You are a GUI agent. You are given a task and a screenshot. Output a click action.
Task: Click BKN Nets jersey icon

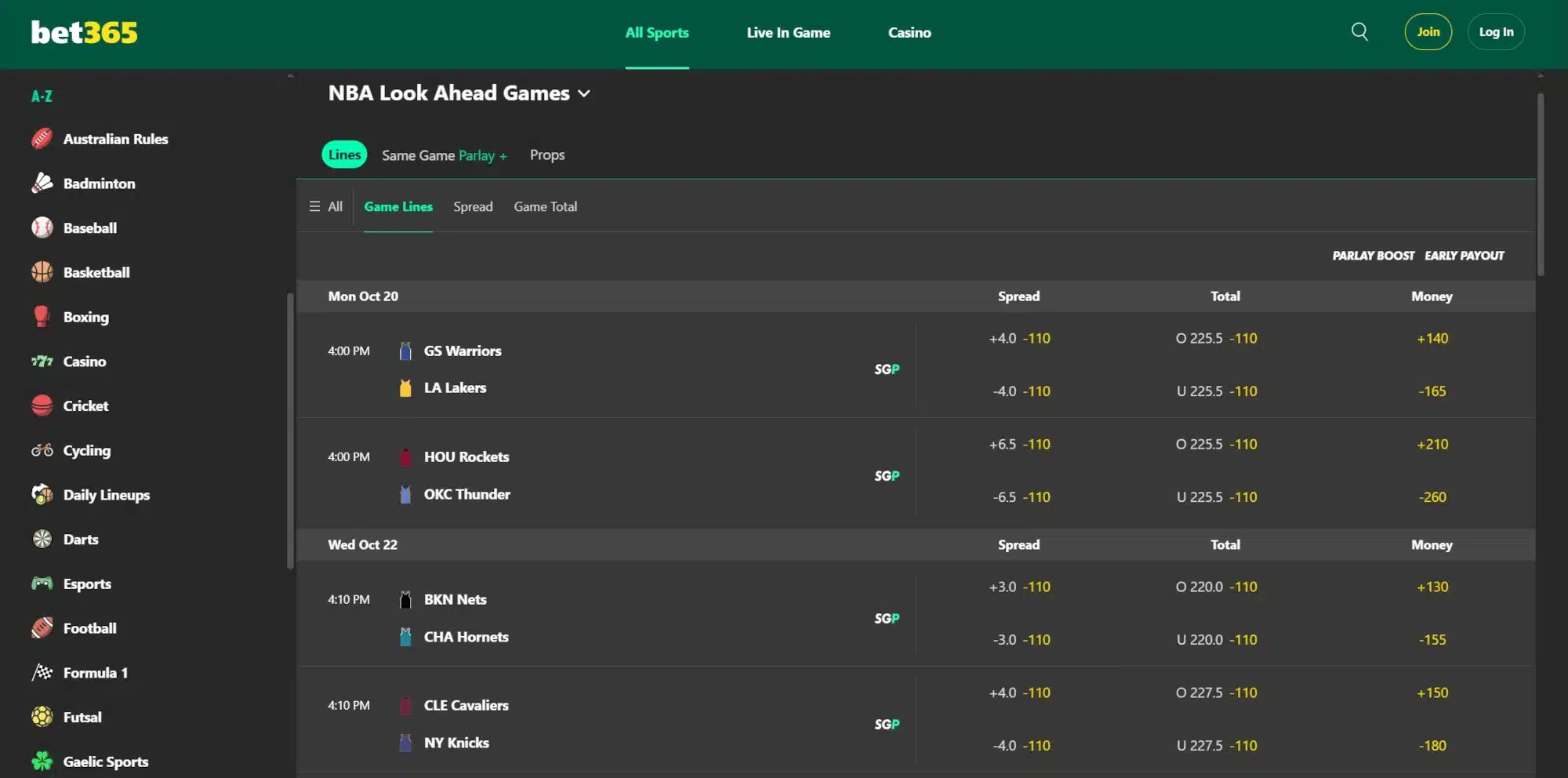405,600
